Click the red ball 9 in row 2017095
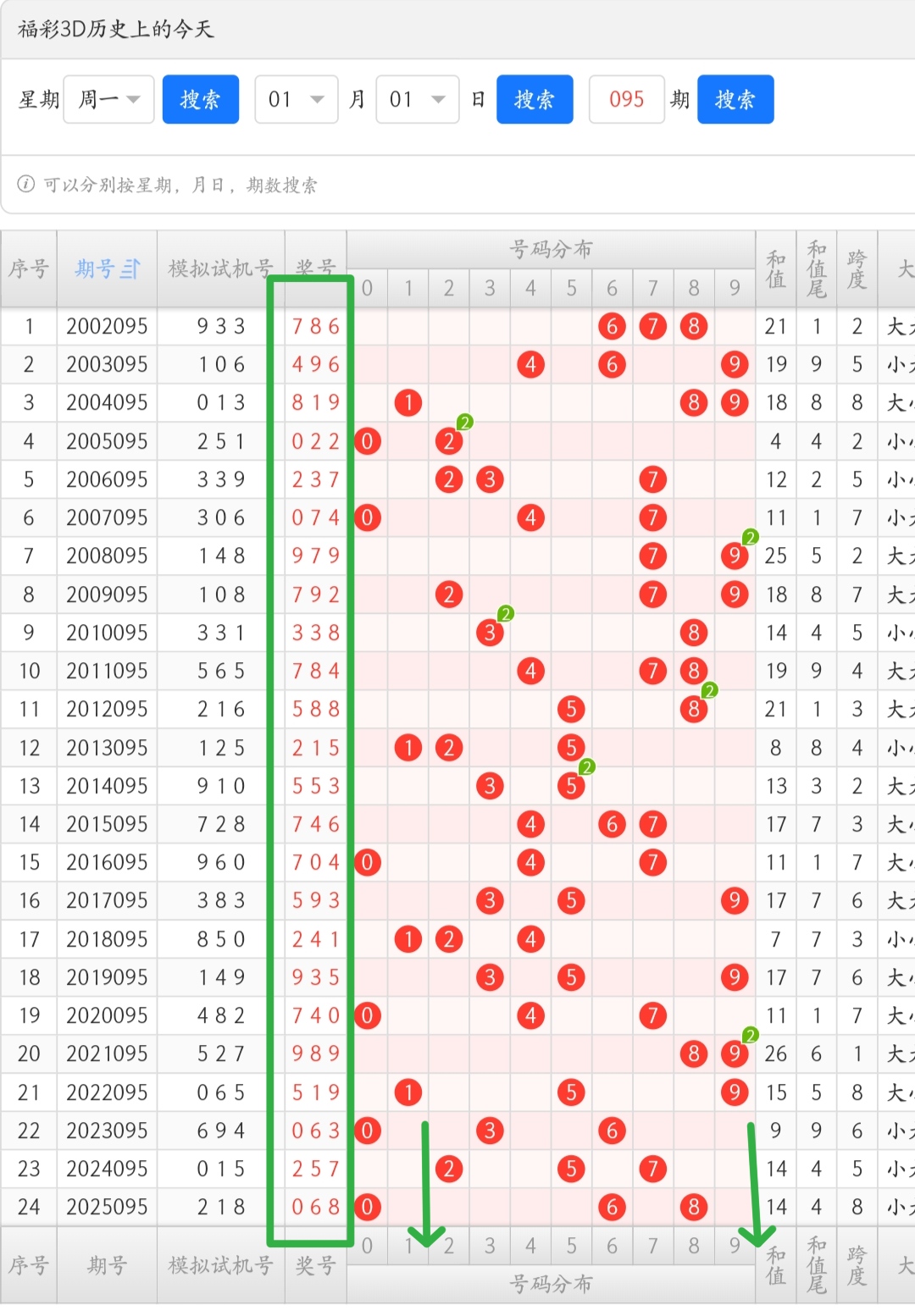Image resolution: width=915 pixels, height=1316 pixels. point(734,900)
